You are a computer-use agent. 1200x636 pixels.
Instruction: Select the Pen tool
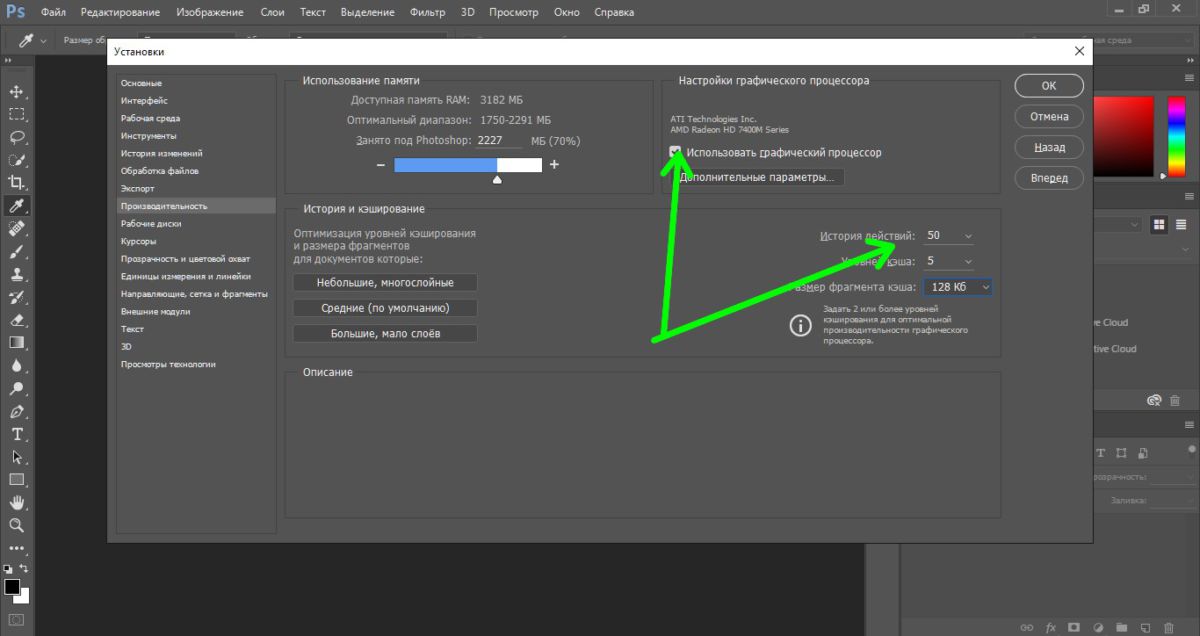[17, 411]
